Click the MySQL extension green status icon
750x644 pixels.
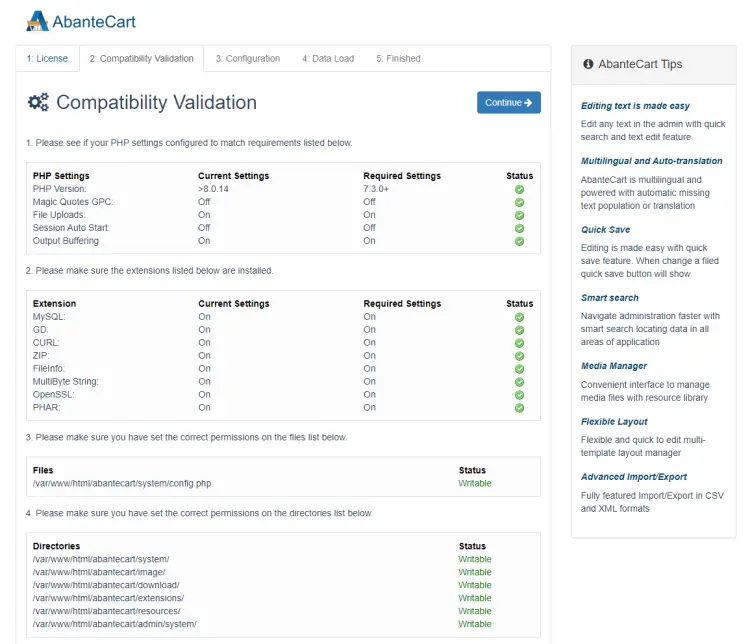click(519, 317)
